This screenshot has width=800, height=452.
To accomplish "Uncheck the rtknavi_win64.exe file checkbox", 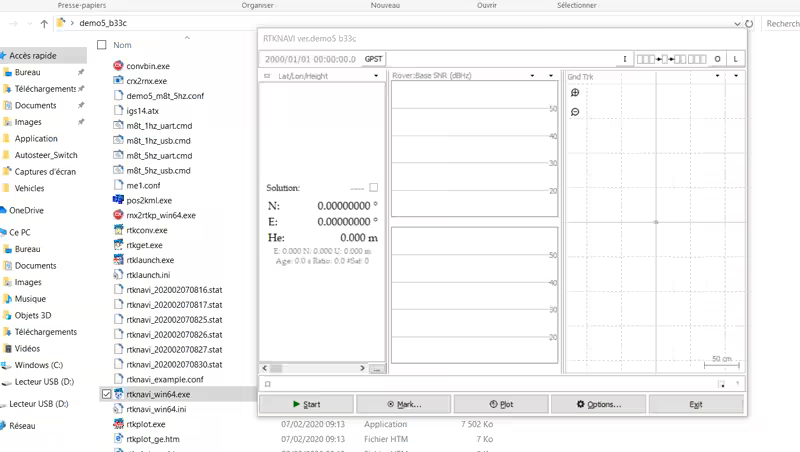I will point(107,394).
